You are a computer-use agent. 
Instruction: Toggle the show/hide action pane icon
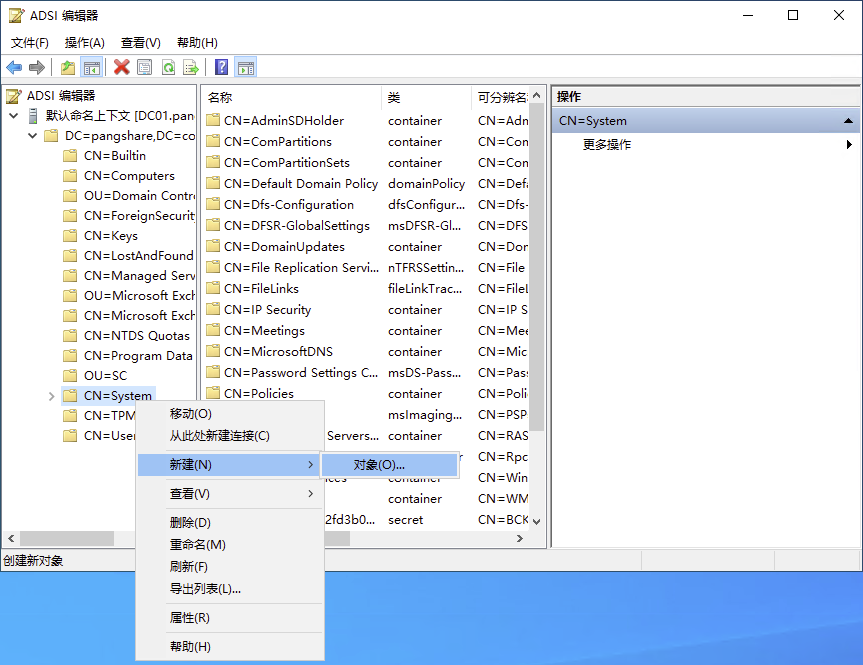coord(245,68)
